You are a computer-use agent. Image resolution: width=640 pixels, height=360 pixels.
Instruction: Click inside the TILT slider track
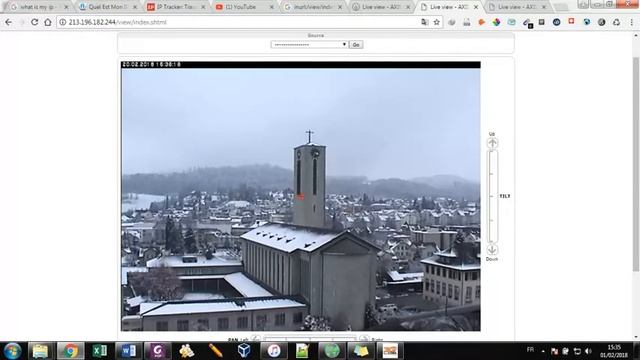[492, 196]
